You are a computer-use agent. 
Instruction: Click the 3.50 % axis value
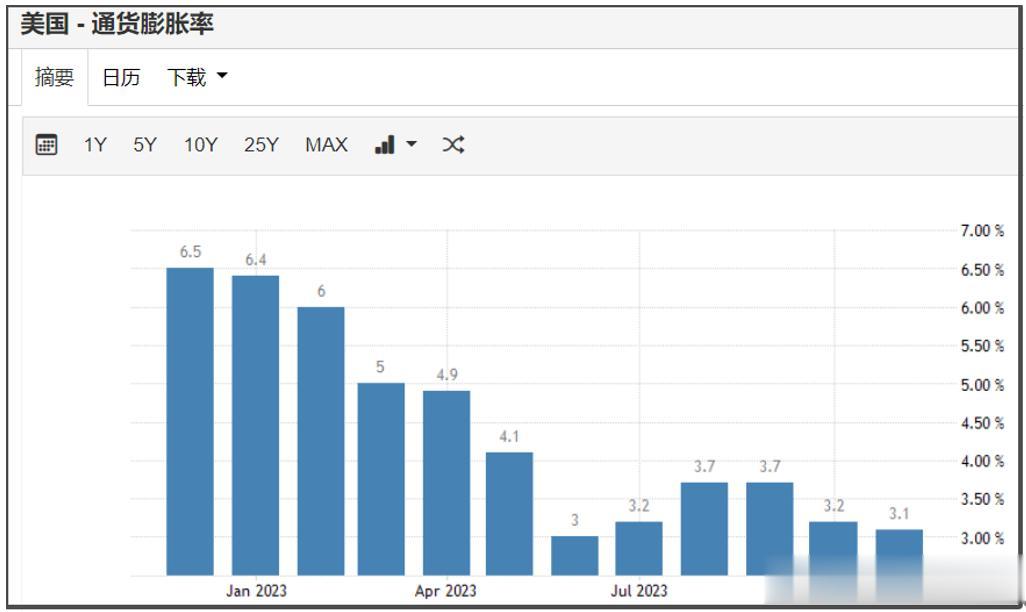982,499
